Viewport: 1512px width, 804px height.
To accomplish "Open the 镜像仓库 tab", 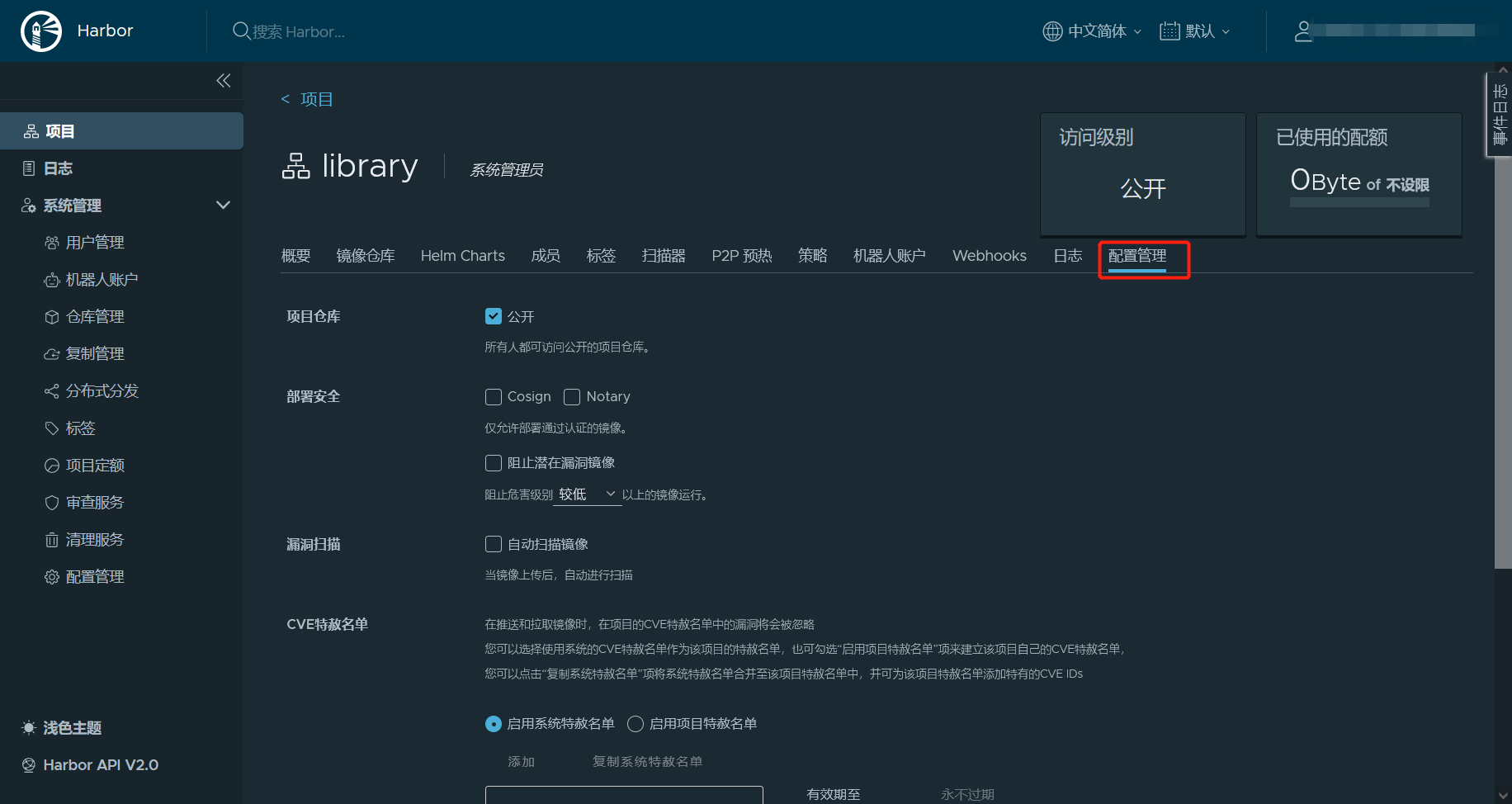I will pyautogui.click(x=366, y=256).
